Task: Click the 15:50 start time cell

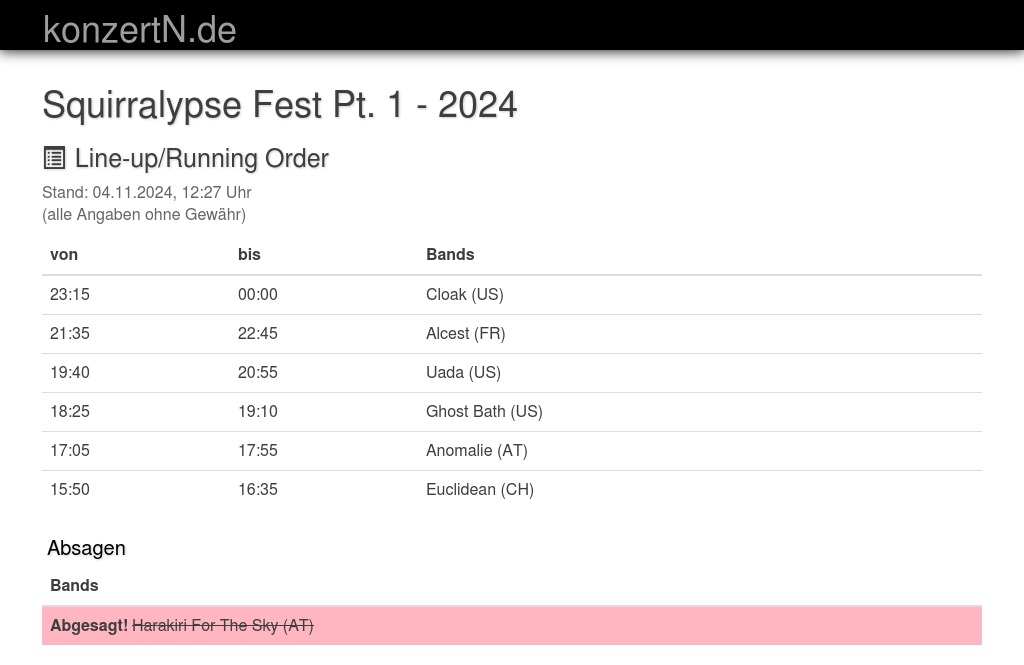Action: pyautogui.click(x=70, y=489)
